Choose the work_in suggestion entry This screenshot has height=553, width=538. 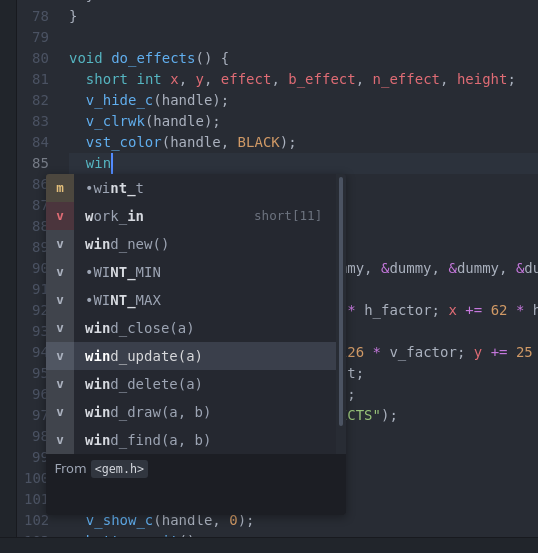pos(191,216)
